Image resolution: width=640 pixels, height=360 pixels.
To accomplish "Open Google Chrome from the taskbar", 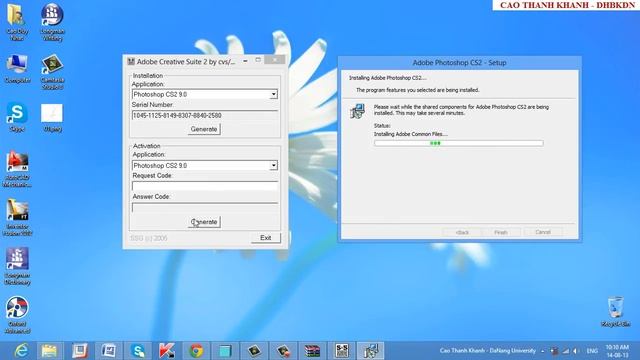I will 196,351.
